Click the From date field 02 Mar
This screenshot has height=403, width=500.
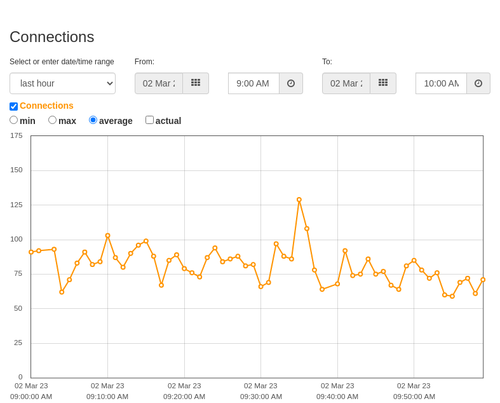click(159, 83)
